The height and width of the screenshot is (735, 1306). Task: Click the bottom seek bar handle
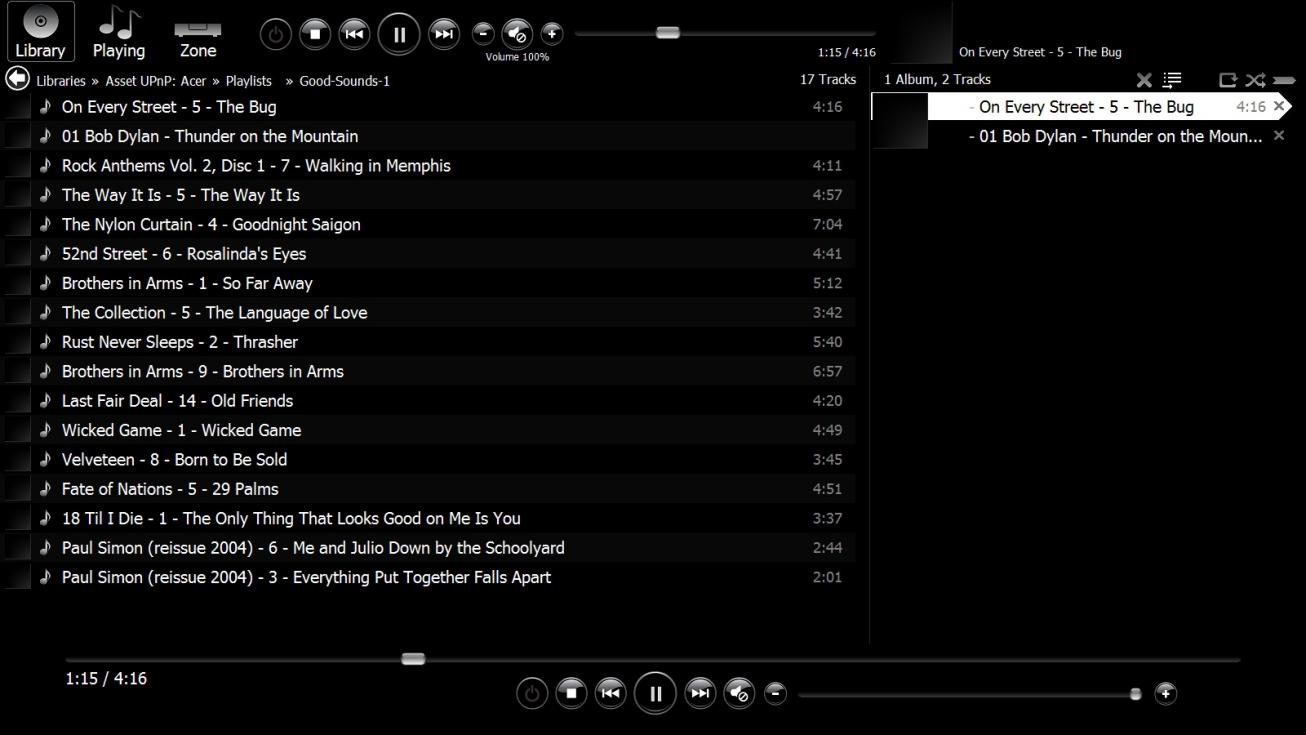(x=413, y=659)
